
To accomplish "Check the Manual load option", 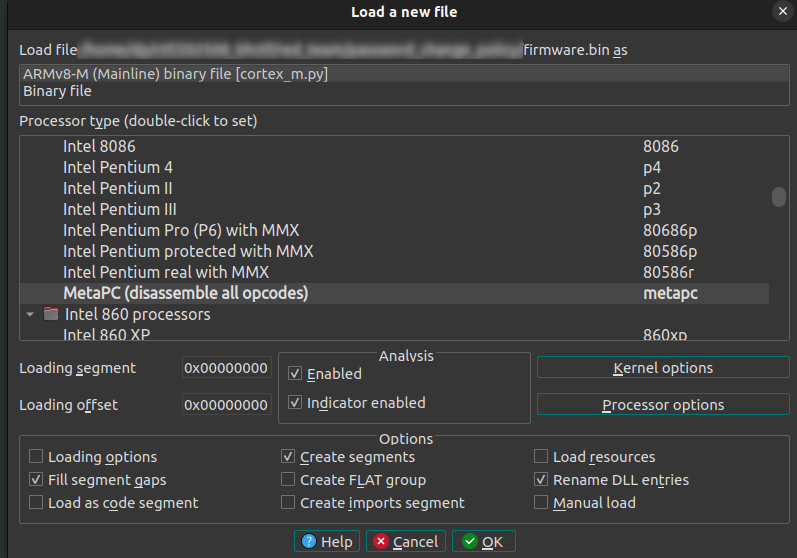I will [541, 503].
